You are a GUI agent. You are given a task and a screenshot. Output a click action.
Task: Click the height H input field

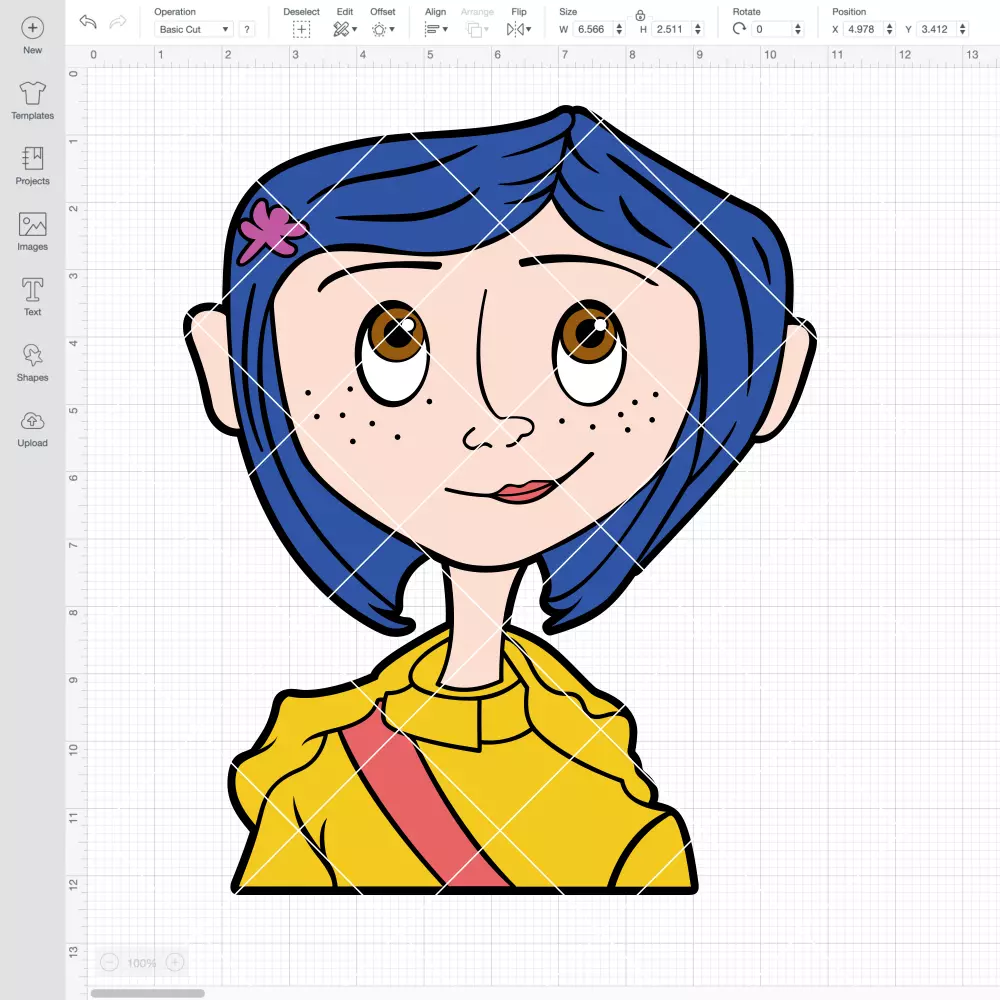tap(672, 29)
